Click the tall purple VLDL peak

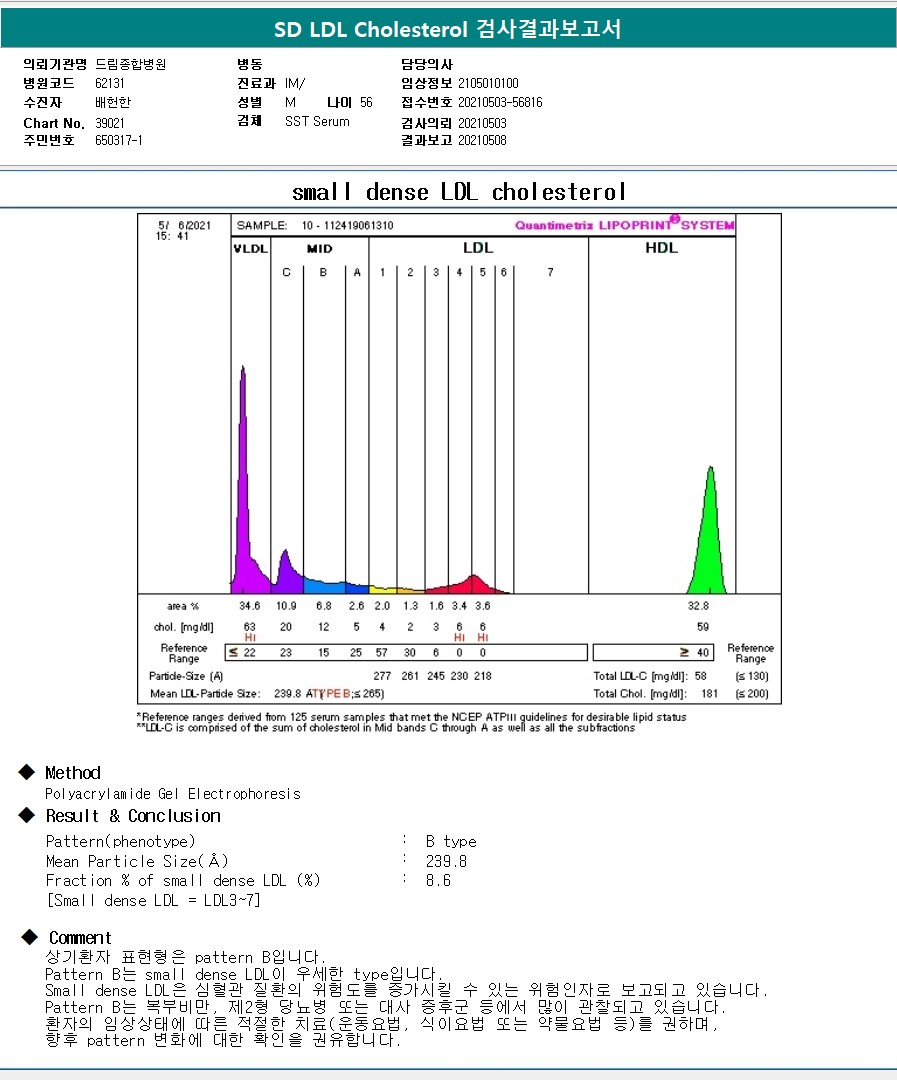tap(243, 482)
